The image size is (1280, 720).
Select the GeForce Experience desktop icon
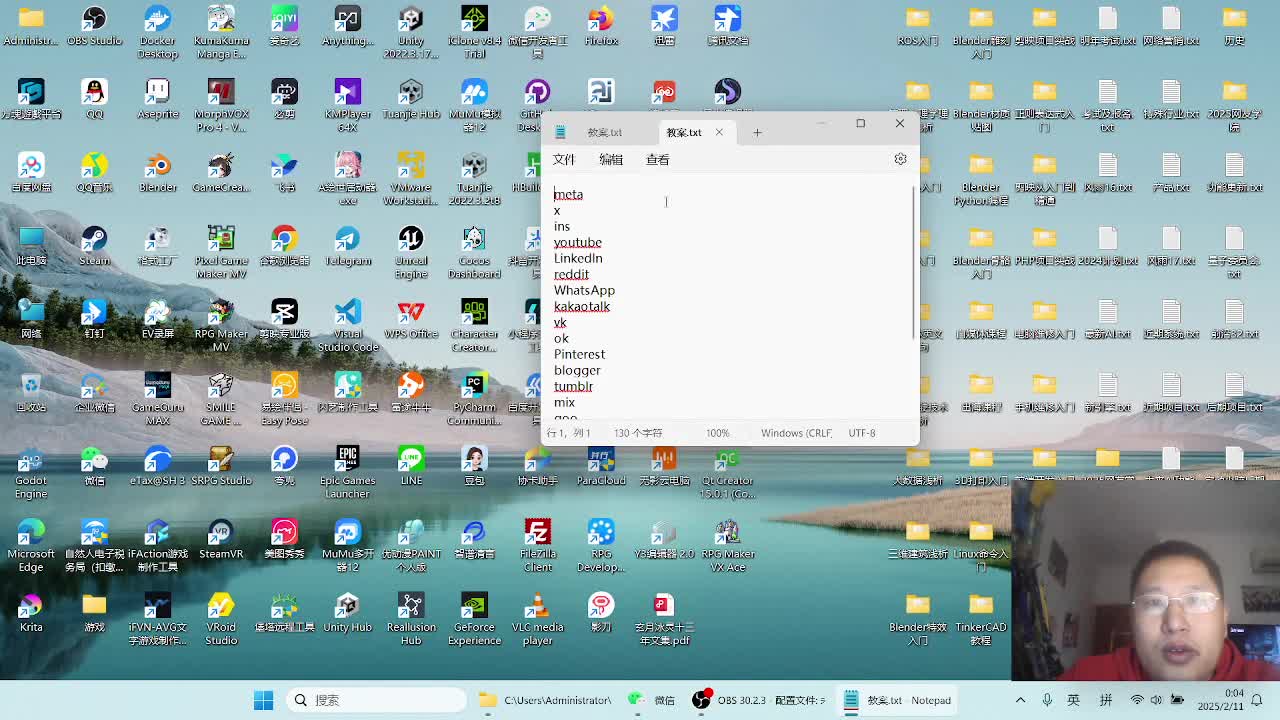point(474,619)
